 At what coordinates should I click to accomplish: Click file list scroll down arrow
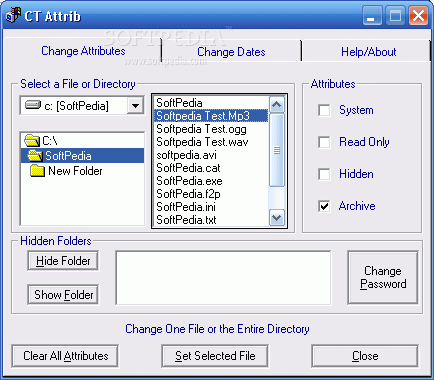pyautogui.click(x=277, y=218)
